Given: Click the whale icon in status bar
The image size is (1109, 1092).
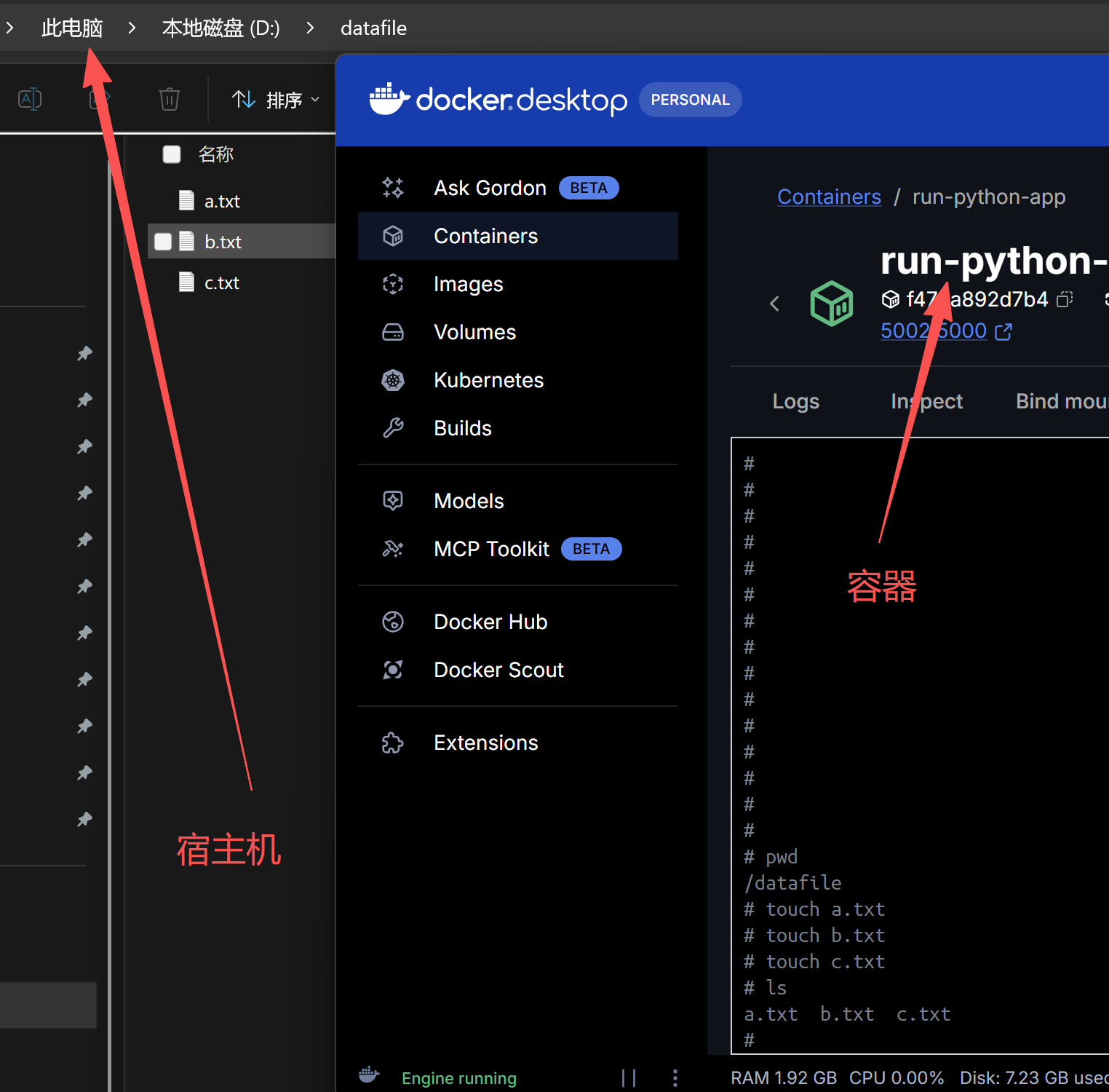Looking at the screenshot, I should 369,1075.
